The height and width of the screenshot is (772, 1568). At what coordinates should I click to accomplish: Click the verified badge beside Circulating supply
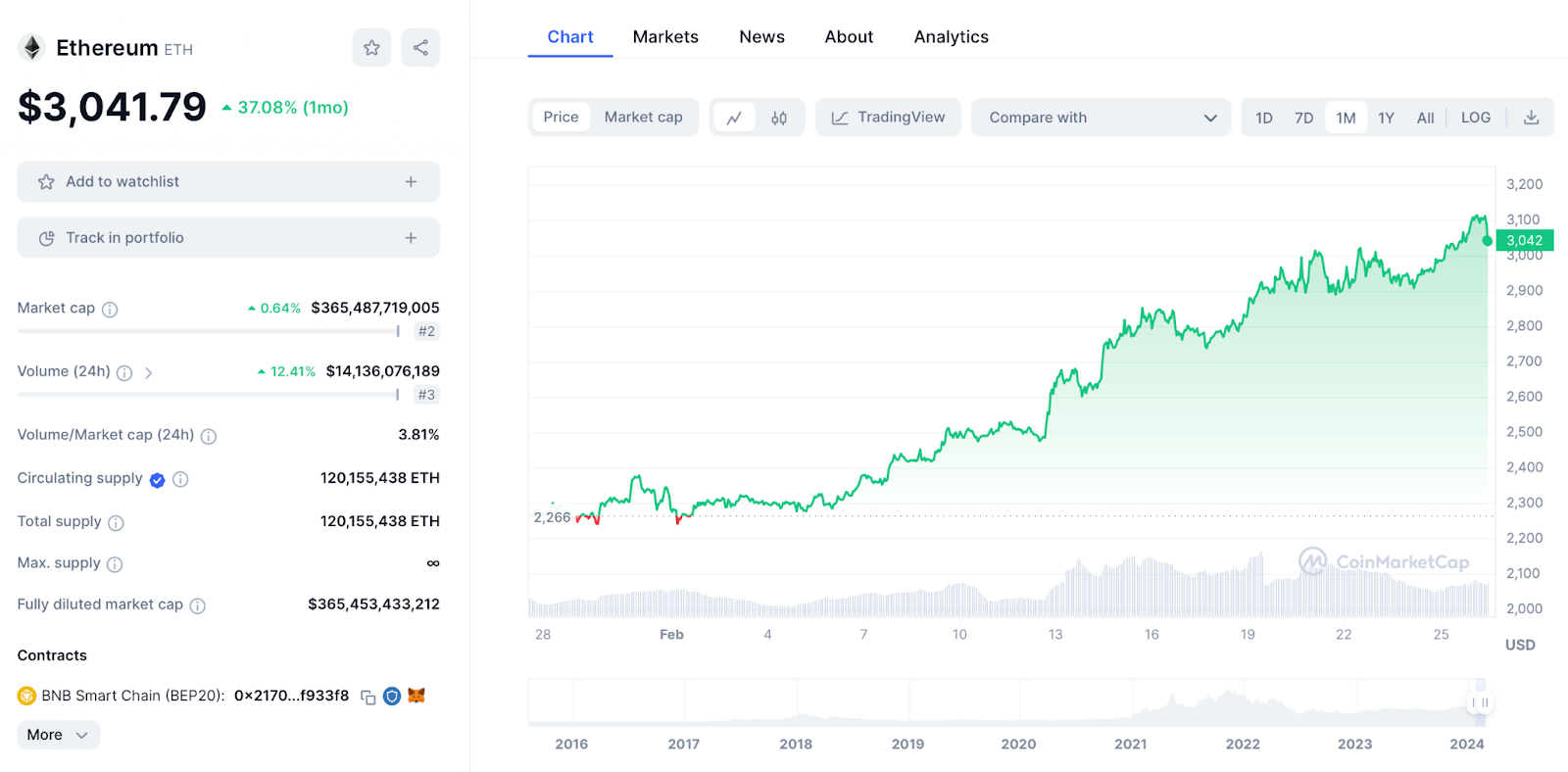coord(157,479)
